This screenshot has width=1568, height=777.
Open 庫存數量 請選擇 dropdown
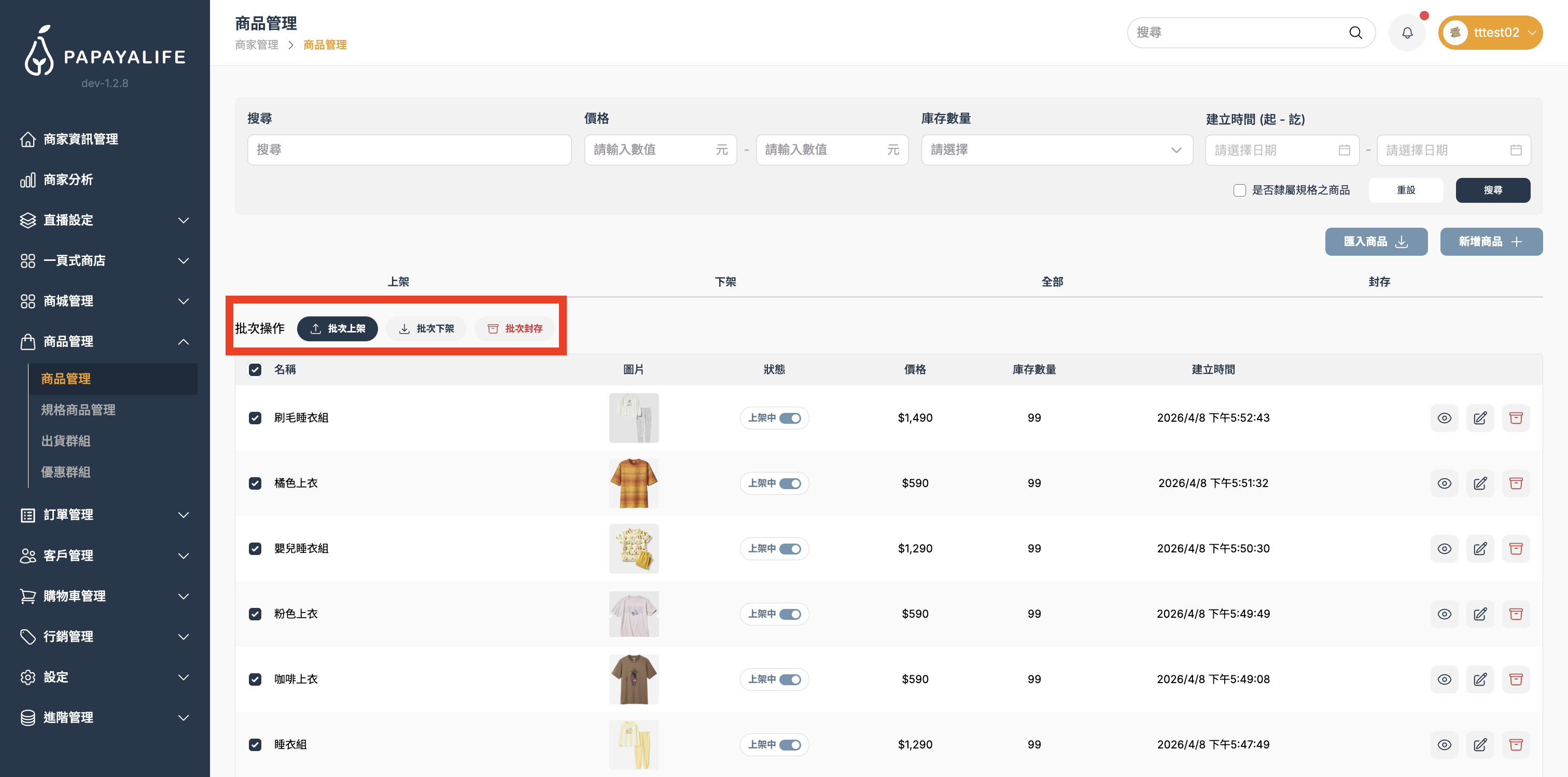coord(1057,150)
